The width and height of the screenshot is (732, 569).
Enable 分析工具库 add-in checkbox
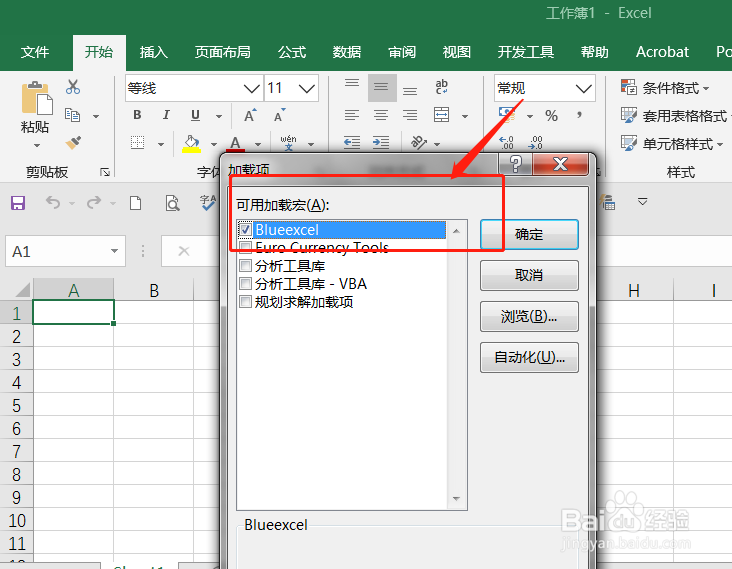[x=246, y=266]
